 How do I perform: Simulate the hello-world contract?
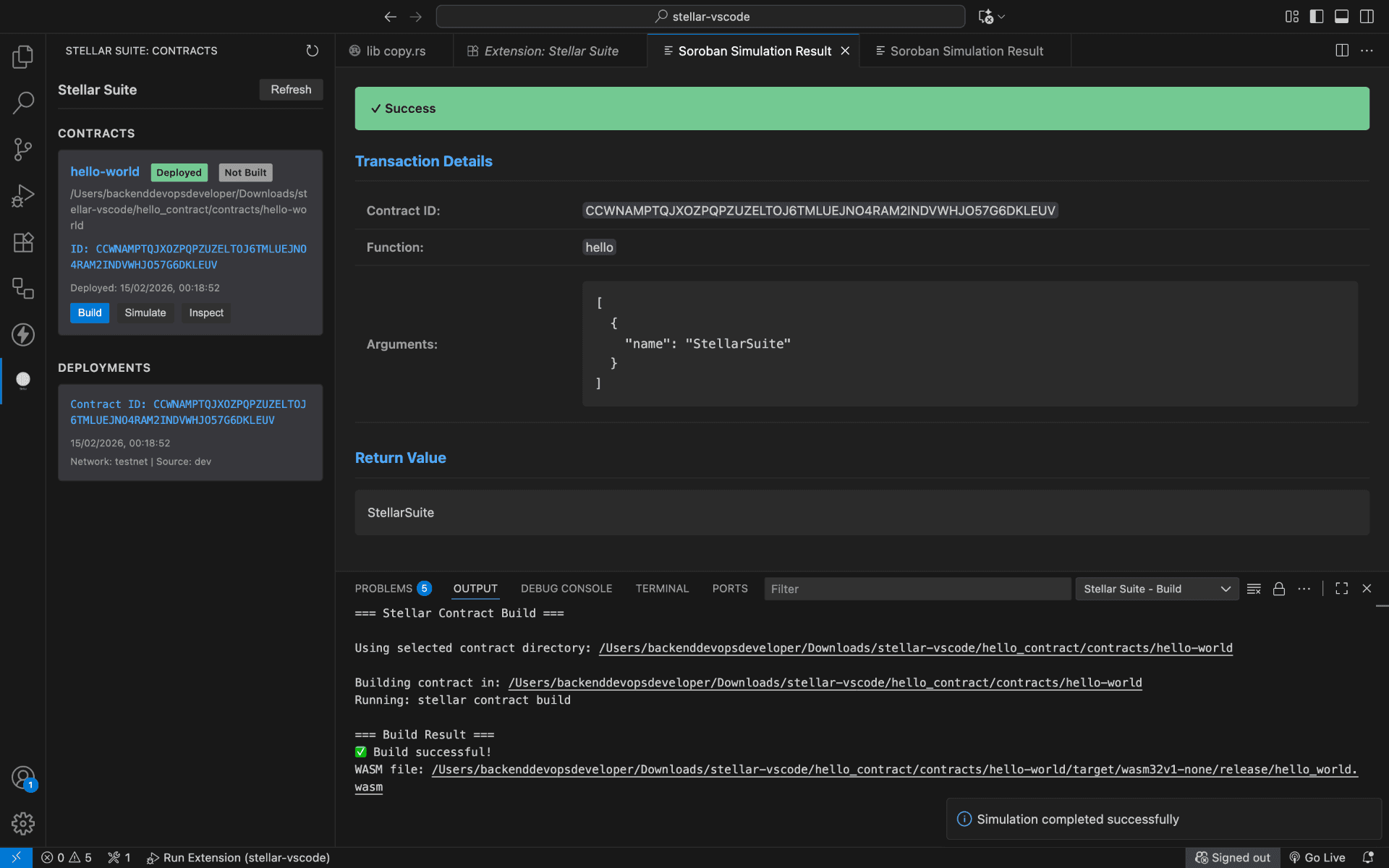point(145,312)
